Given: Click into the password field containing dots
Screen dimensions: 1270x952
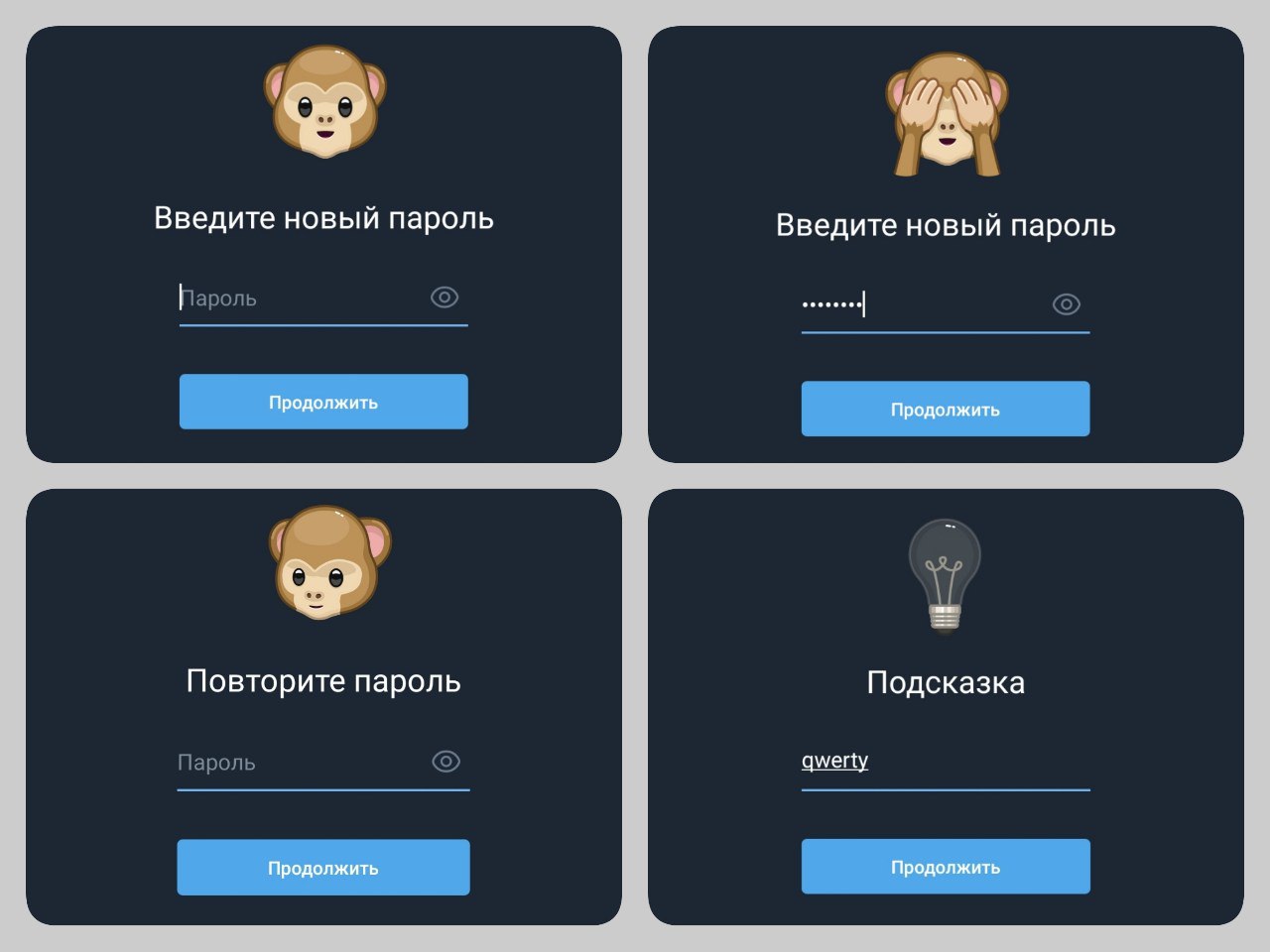Looking at the screenshot, I should tap(923, 305).
